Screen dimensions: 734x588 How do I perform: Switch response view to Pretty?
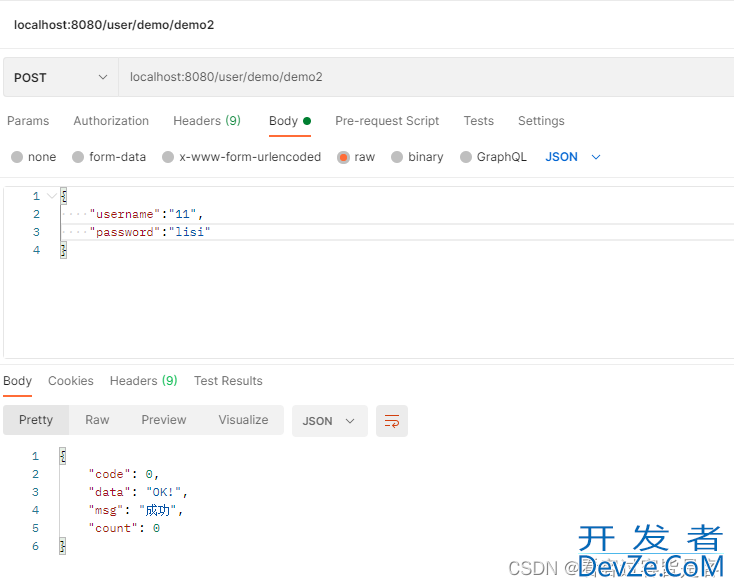(x=36, y=420)
